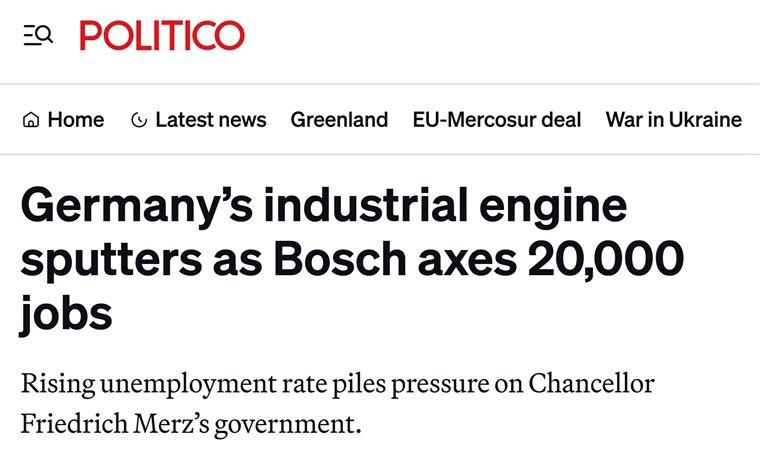This screenshot has height=459, width=760.
Task: Select the Greenland topic link
Action: (x=339, y=120)
